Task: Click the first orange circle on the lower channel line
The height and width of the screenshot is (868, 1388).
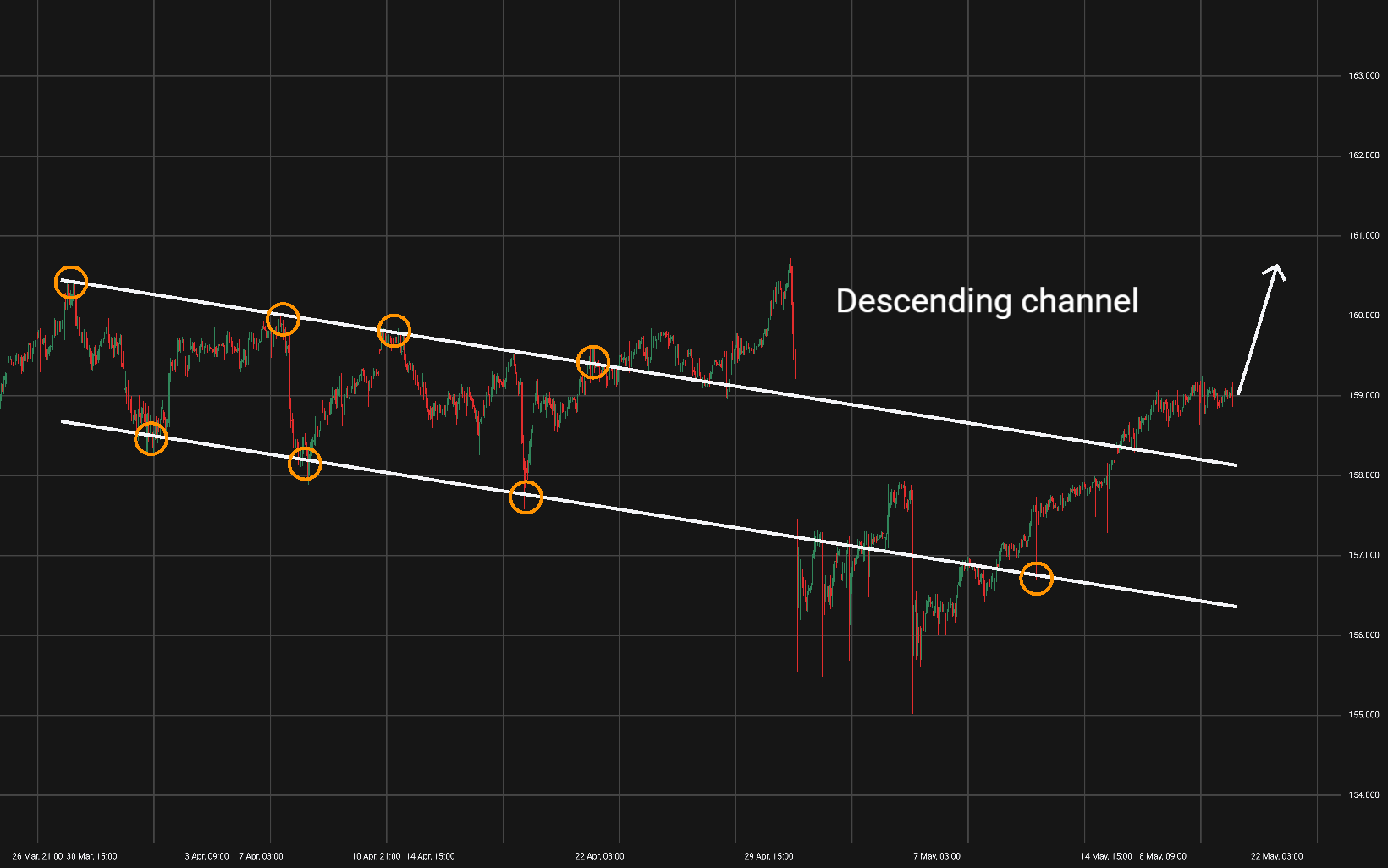Action: coord(151,438)
